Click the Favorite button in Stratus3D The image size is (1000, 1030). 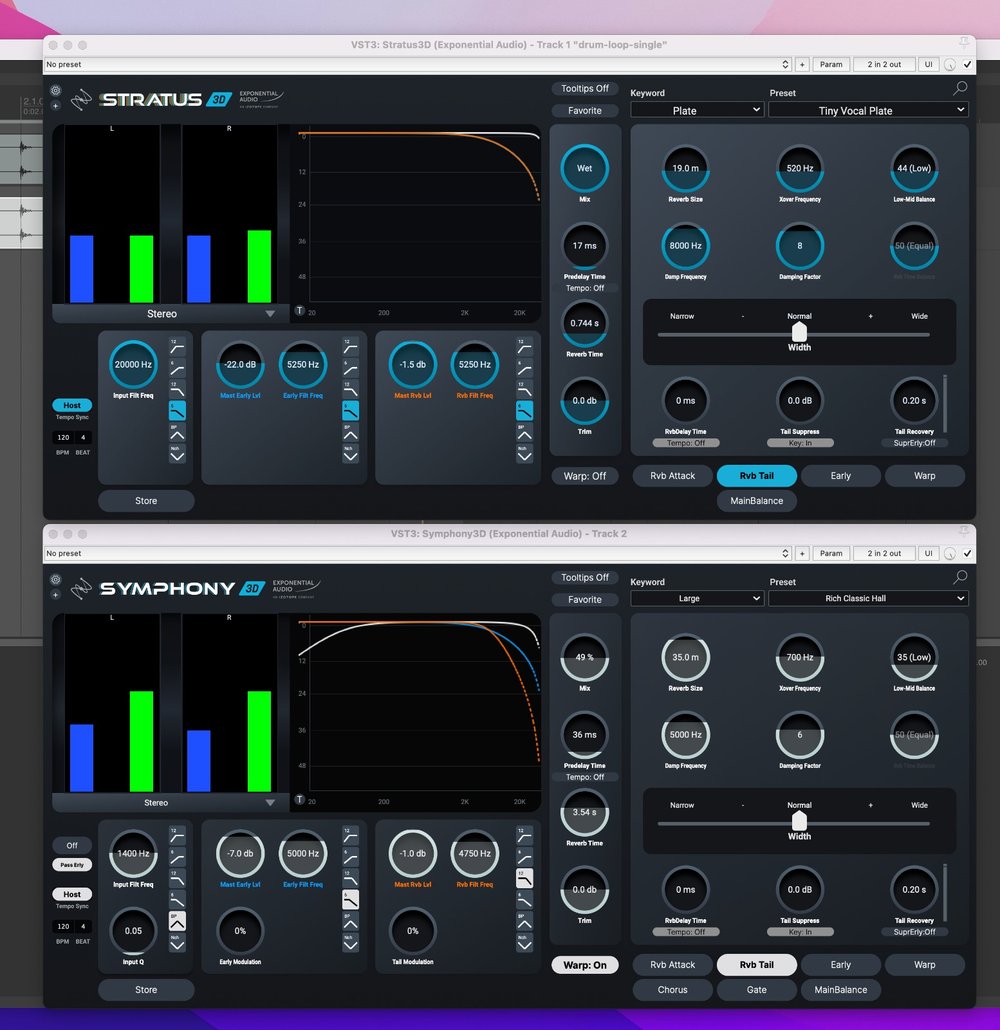point(584,111)
